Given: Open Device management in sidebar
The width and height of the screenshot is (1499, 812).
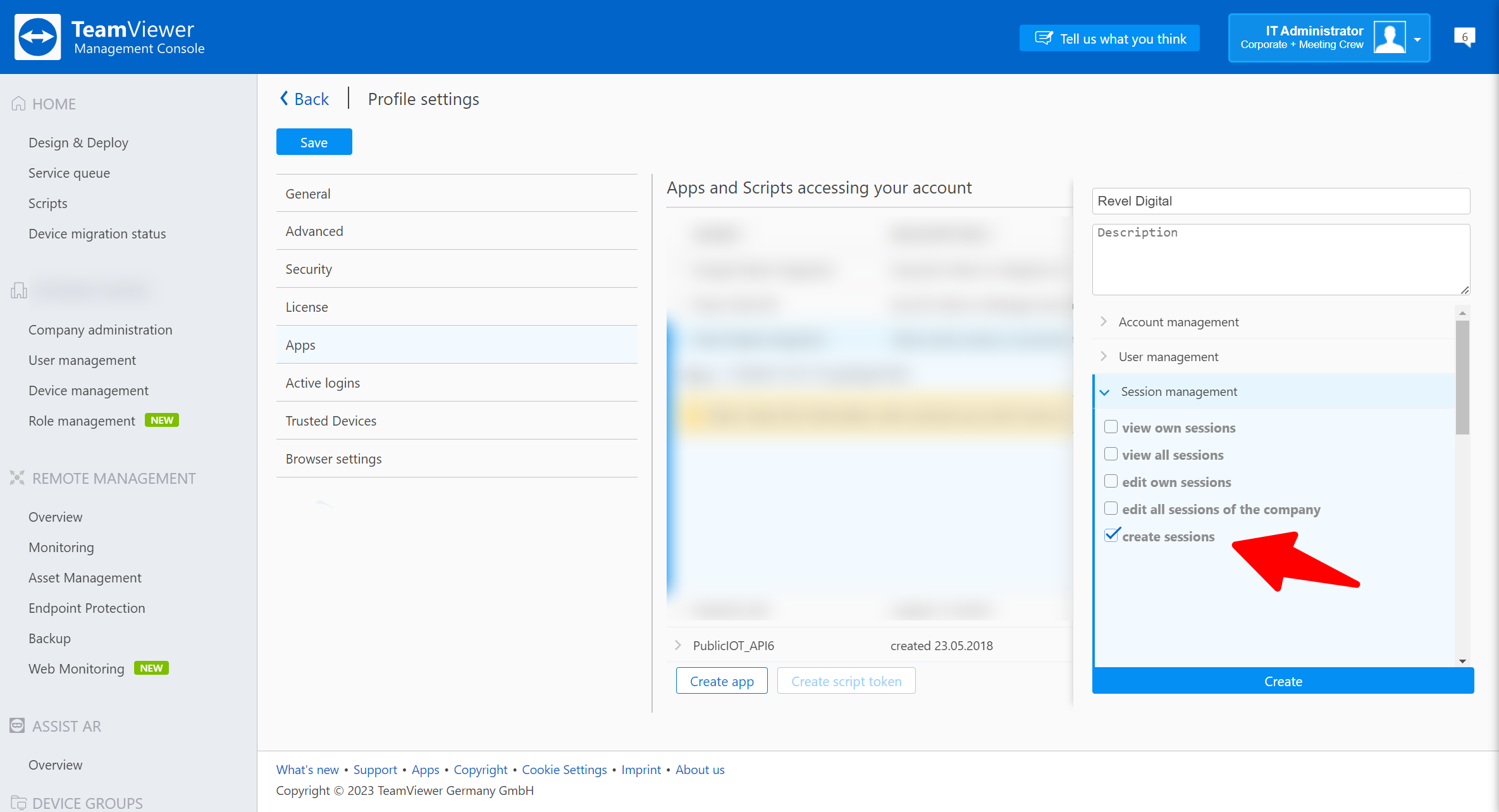Looking at the screenshot, I should coord(89,390).
